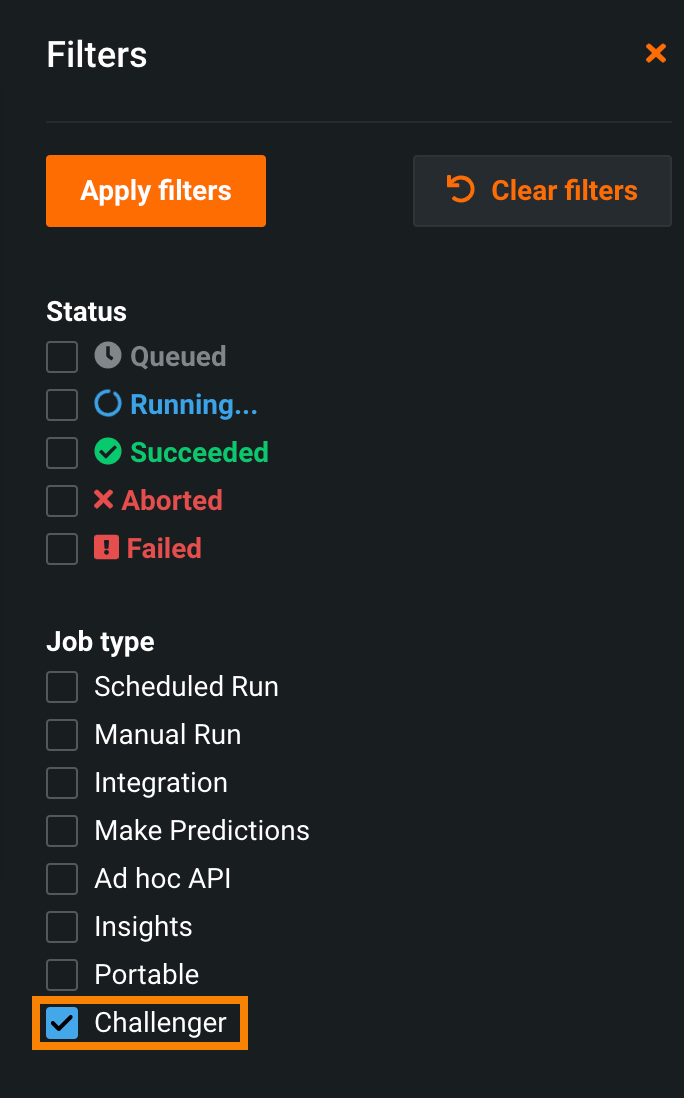Uncheck the Challenger job type checkbox

point(62,1023)
